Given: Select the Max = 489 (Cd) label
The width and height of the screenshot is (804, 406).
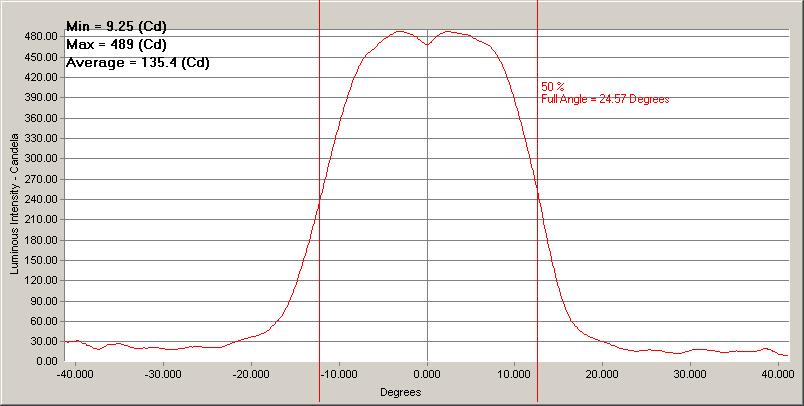Looking at the screenshot, I should pyautogui.click(x=116, y=44).
